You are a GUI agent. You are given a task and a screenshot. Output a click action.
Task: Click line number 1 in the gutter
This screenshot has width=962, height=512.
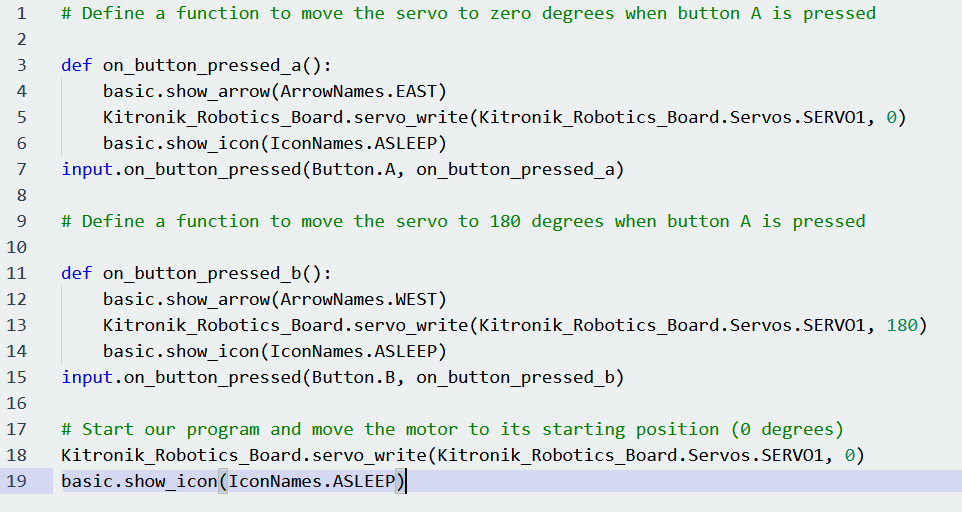[20, 14]
